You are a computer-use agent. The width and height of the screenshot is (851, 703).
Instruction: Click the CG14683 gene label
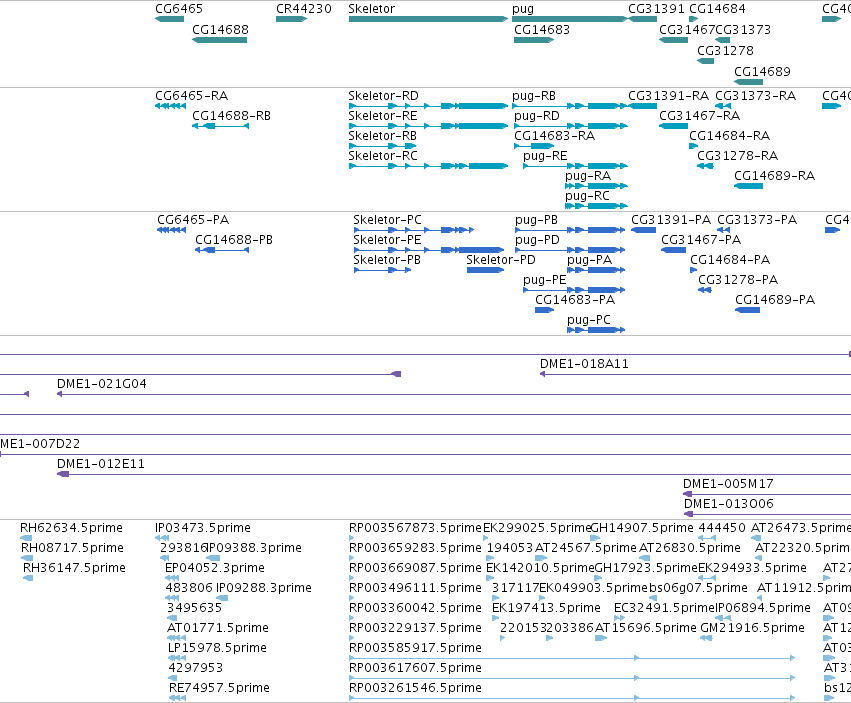(x=542, y=29)
